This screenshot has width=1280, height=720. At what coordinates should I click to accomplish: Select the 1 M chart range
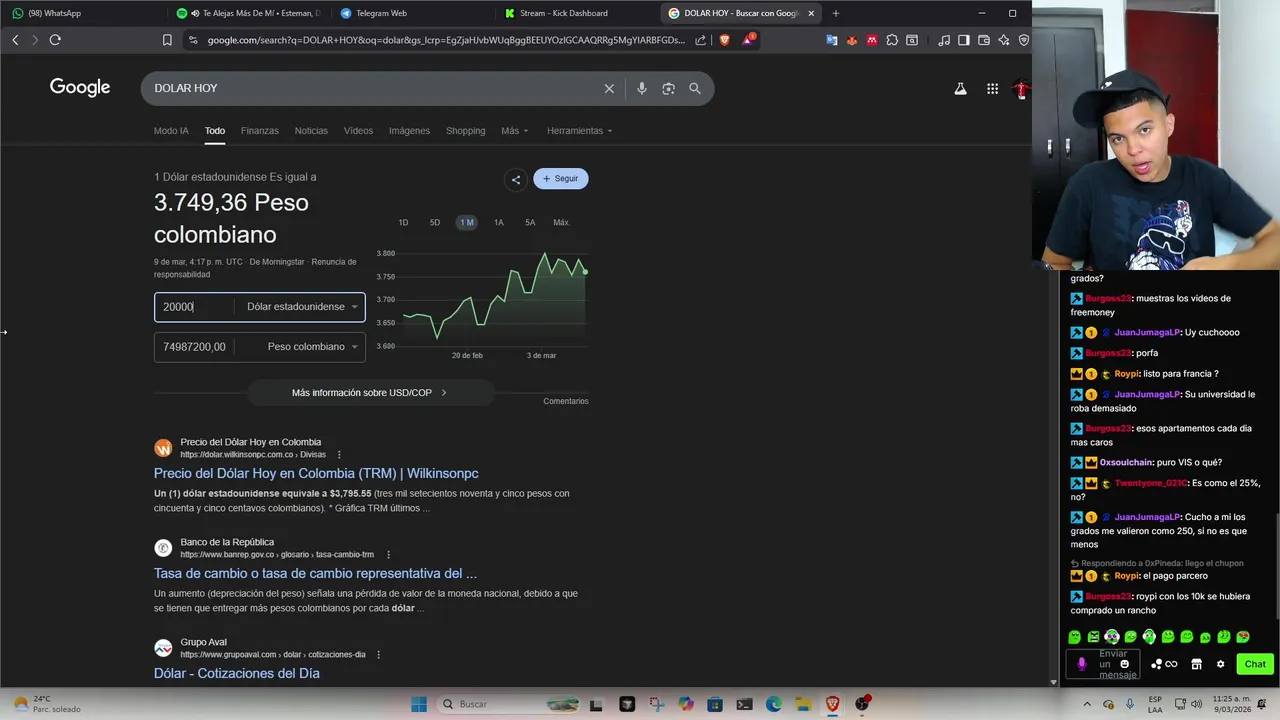(x=466, y=223)
